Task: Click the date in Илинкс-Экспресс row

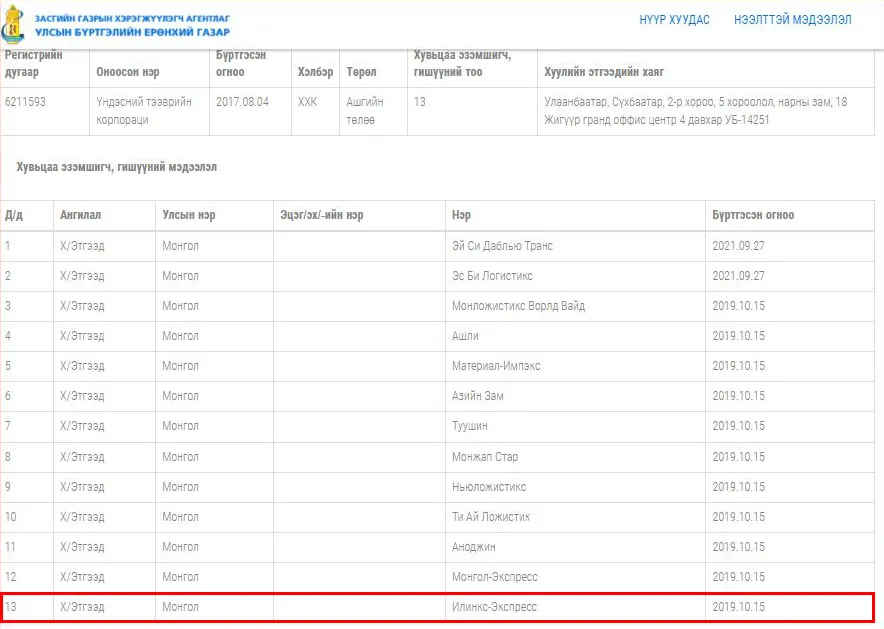Action: click(x=739, y=606)
